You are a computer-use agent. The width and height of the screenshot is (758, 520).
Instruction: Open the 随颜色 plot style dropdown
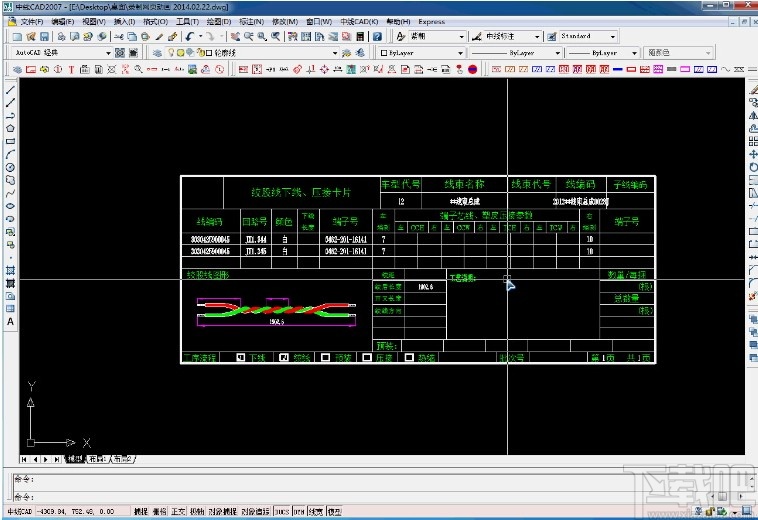point(708,53)
